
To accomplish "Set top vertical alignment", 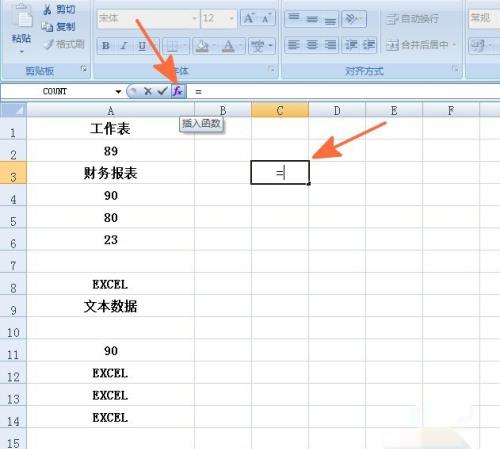I will [x=294, y=18].
